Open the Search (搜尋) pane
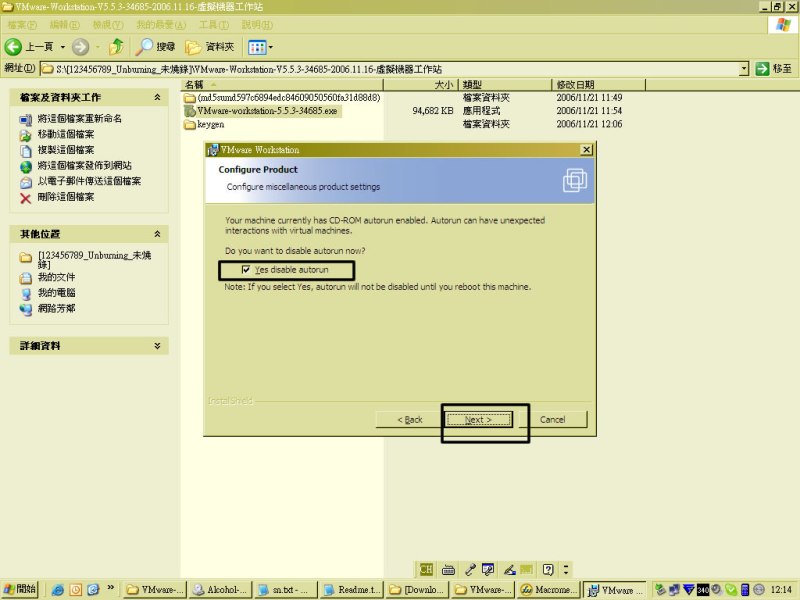This screenshot has height=600, width=800. (156, 47)
